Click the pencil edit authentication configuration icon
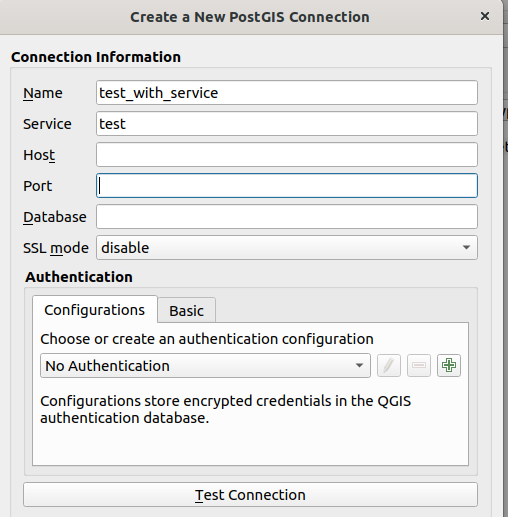 tap(389, 365)
